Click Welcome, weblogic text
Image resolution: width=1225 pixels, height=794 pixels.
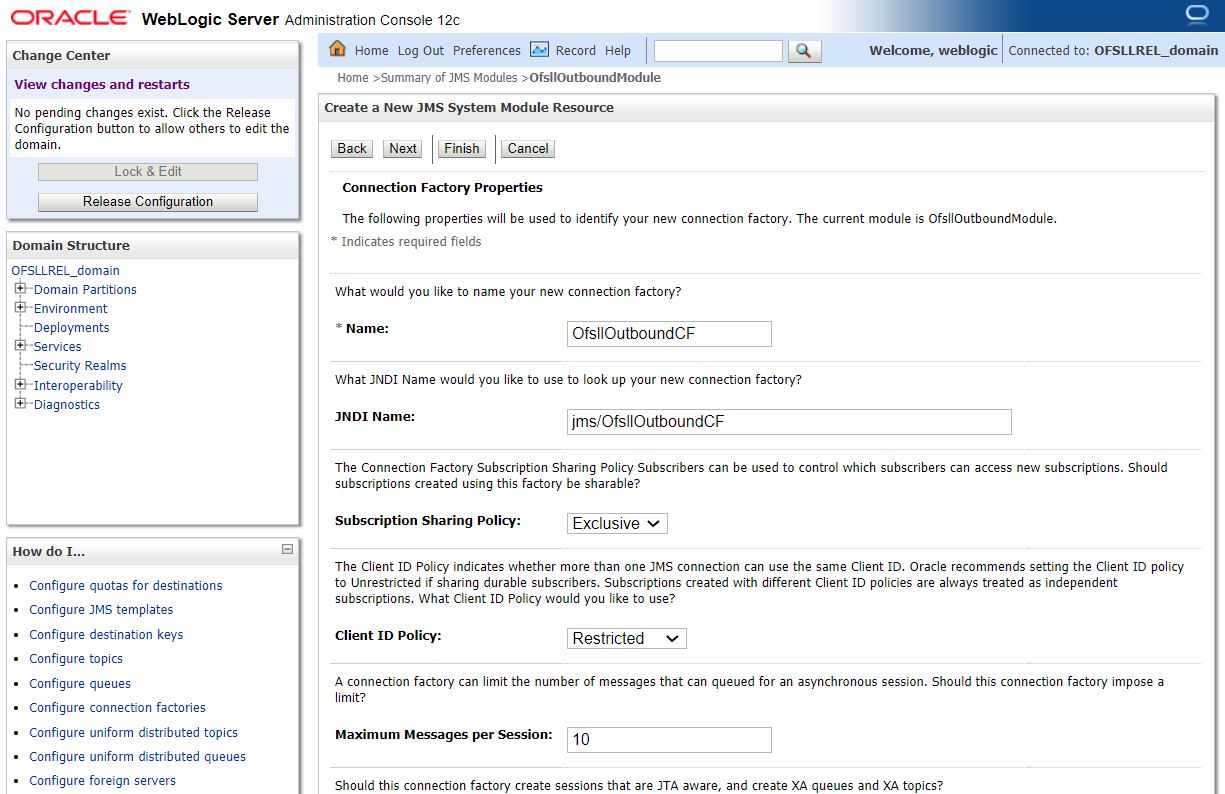[x=933, y=50]
